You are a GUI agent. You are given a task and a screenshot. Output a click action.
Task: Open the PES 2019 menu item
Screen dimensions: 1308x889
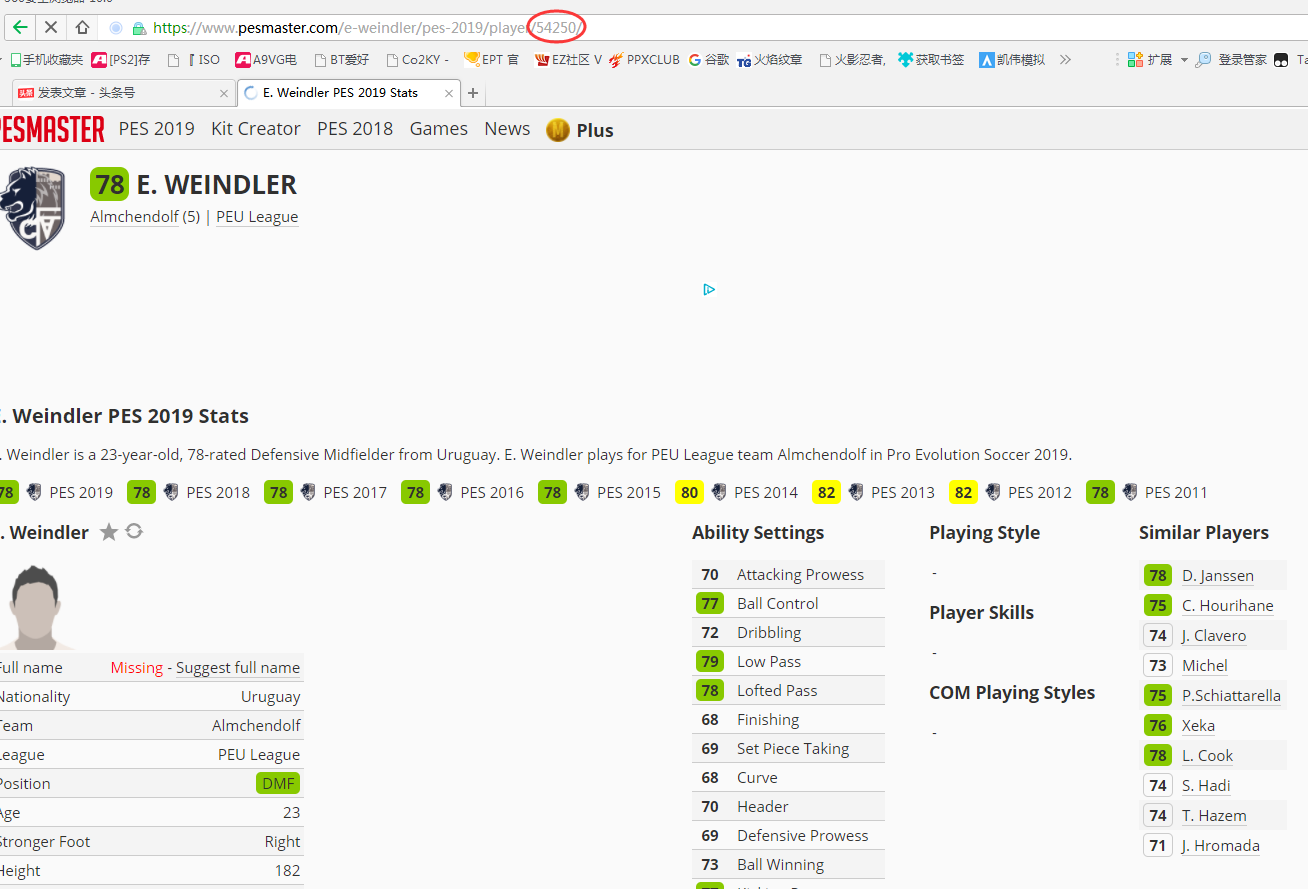(x=157, y=129)
